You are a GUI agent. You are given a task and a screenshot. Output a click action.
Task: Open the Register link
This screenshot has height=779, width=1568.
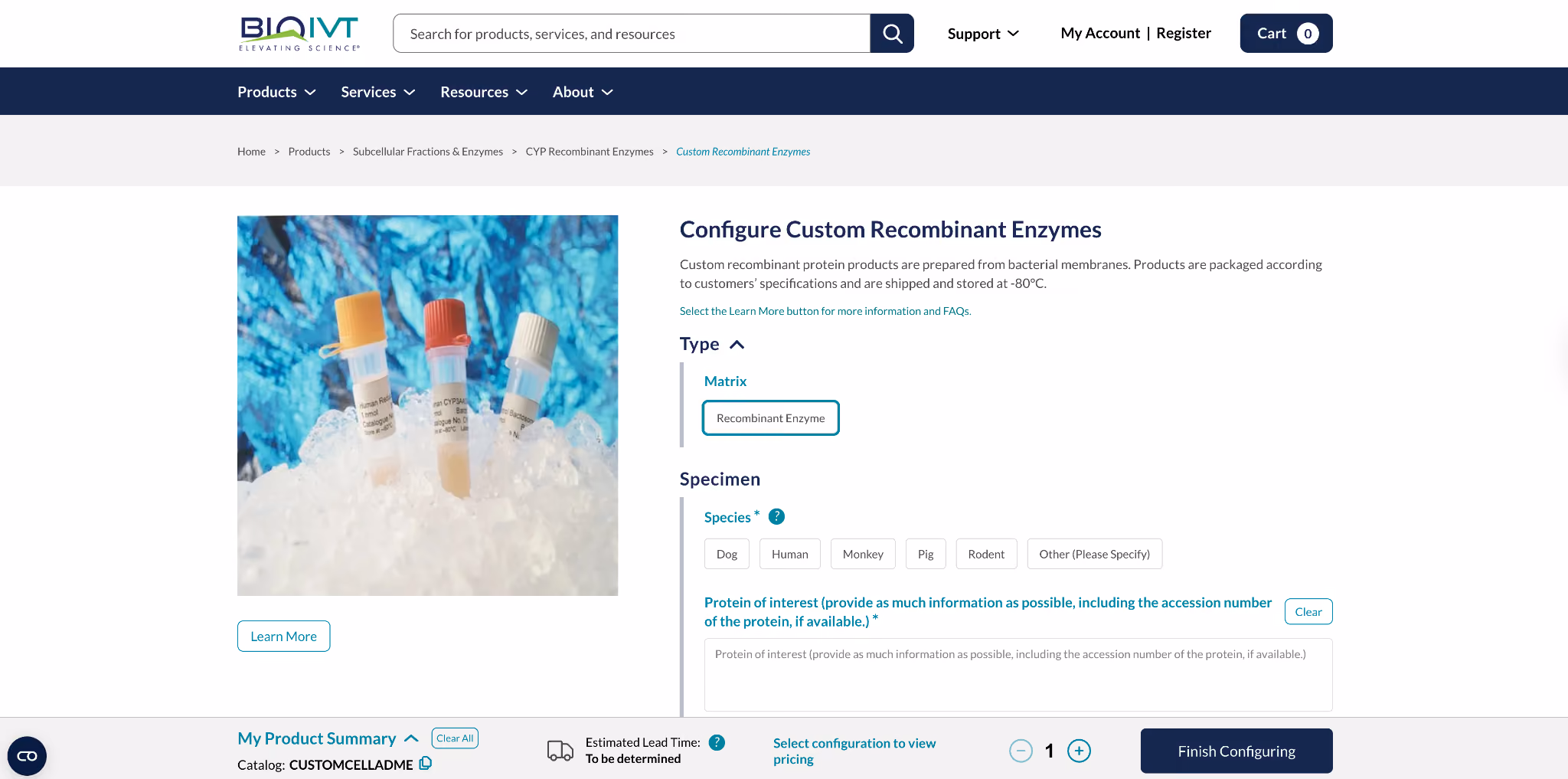[1184, 33]
